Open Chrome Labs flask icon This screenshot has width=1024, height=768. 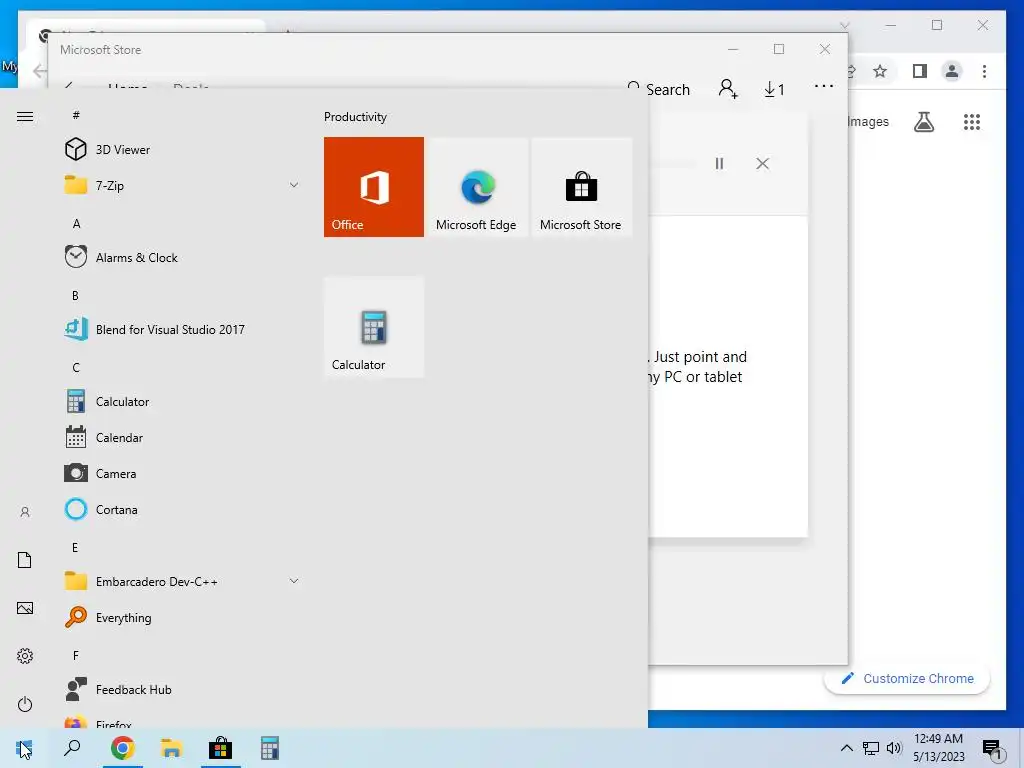pos(923,121)
